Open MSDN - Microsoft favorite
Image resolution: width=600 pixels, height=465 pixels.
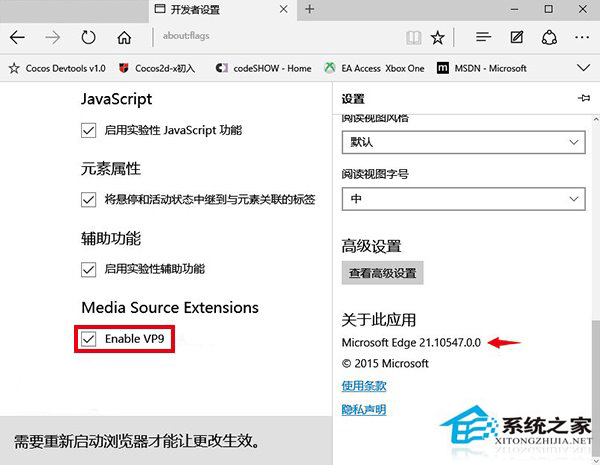coord(482,69)
